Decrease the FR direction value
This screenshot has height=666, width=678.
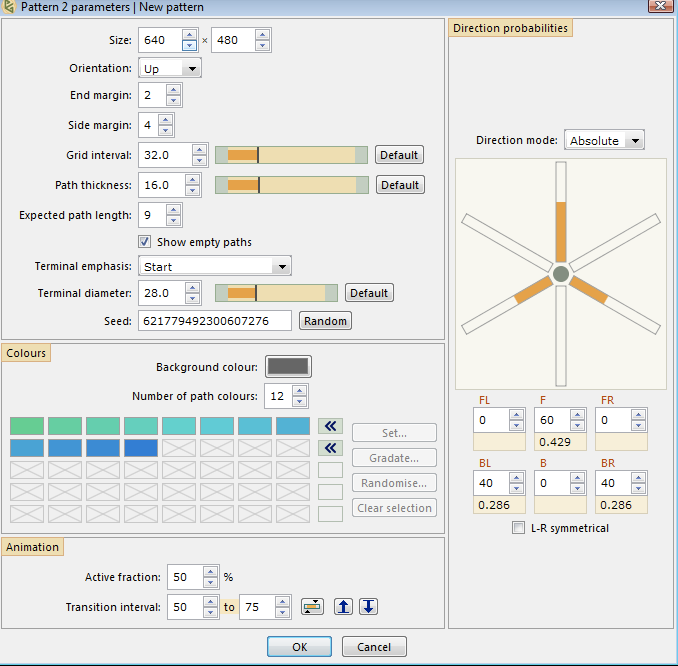(x=638, y=426)
